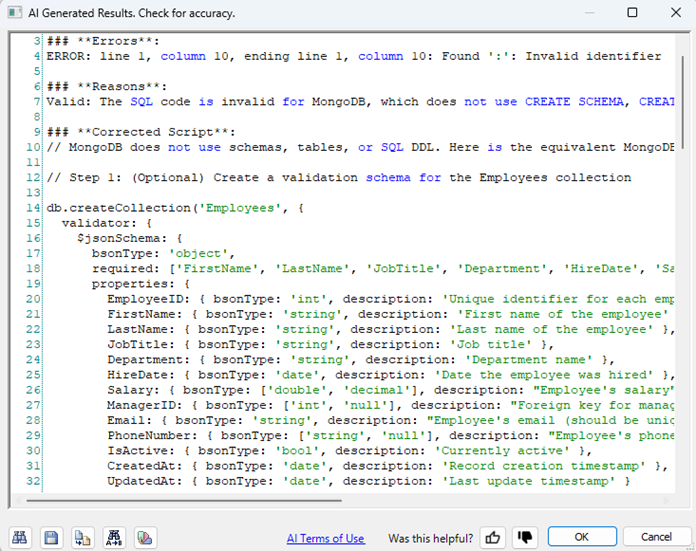Image resolution: width=696 pixels, height=551 pixels.
Task: Click the vertical scrollbar down arrow
Action: [x=680, y=485]
